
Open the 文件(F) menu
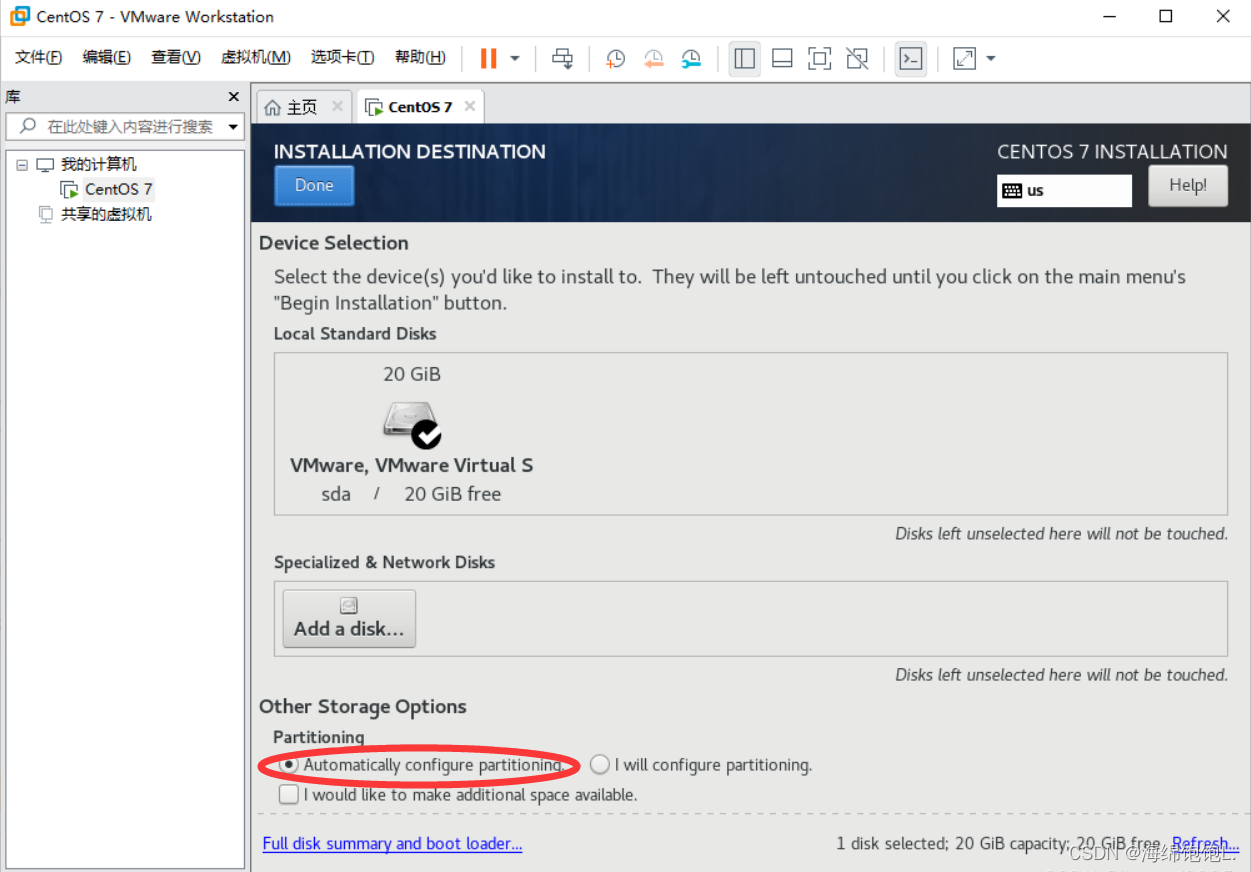click(x=38, y=57)
